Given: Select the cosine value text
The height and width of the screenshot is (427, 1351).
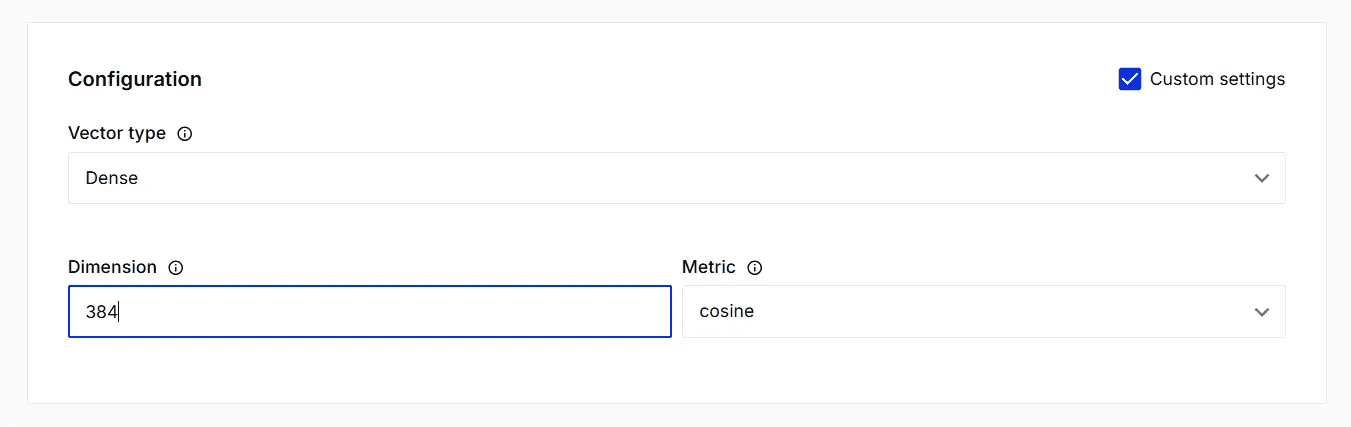Looking at the screenshot, I should coord(727,312).
